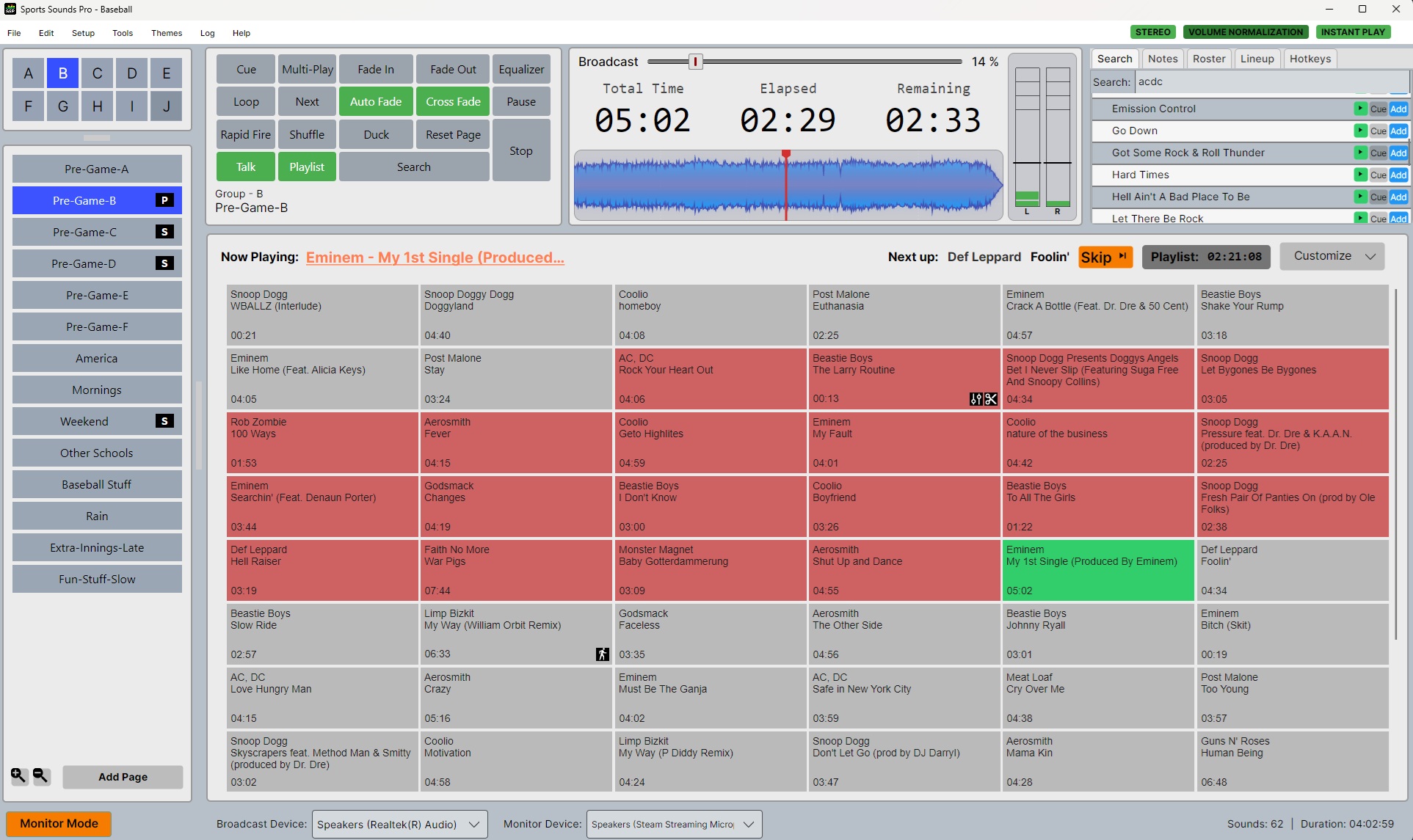
Task: Enable Loop mode
Action: point(246,102)
